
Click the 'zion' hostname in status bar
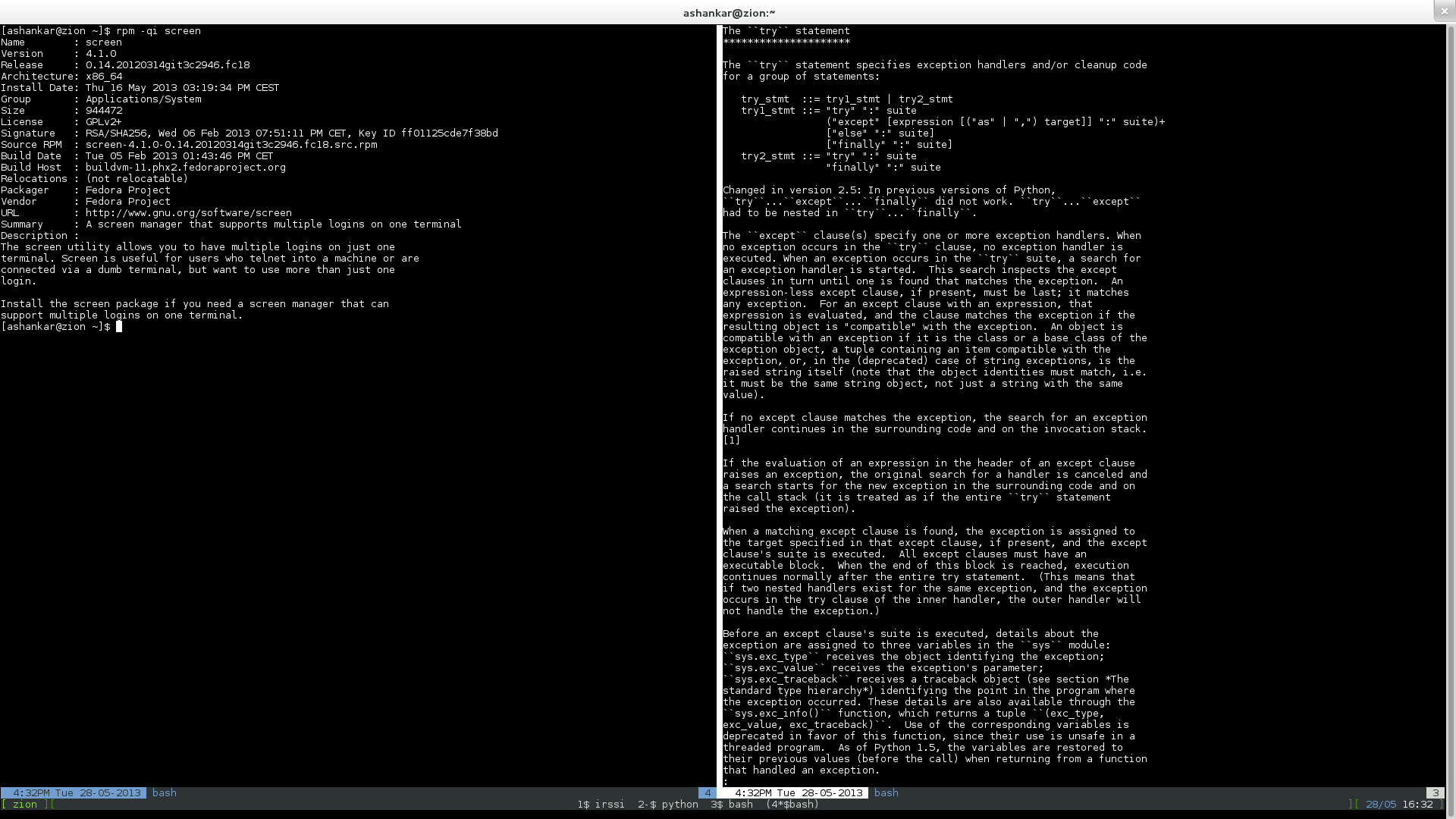tap(25, 805)
